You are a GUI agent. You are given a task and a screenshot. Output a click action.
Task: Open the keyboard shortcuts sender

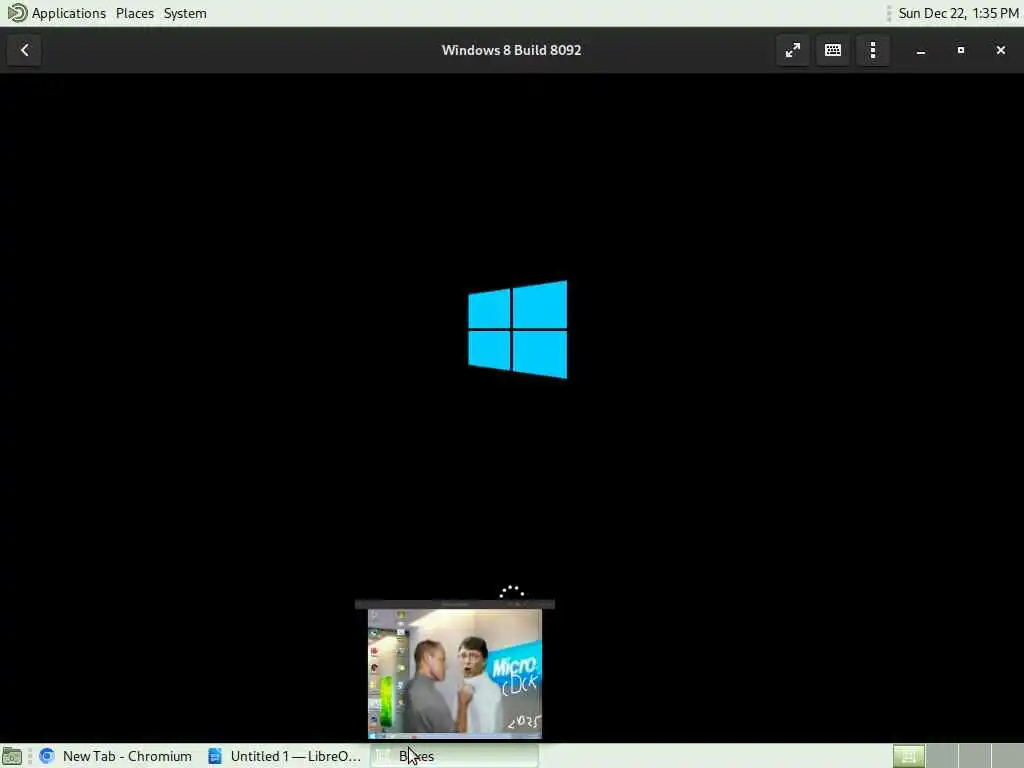833,50
